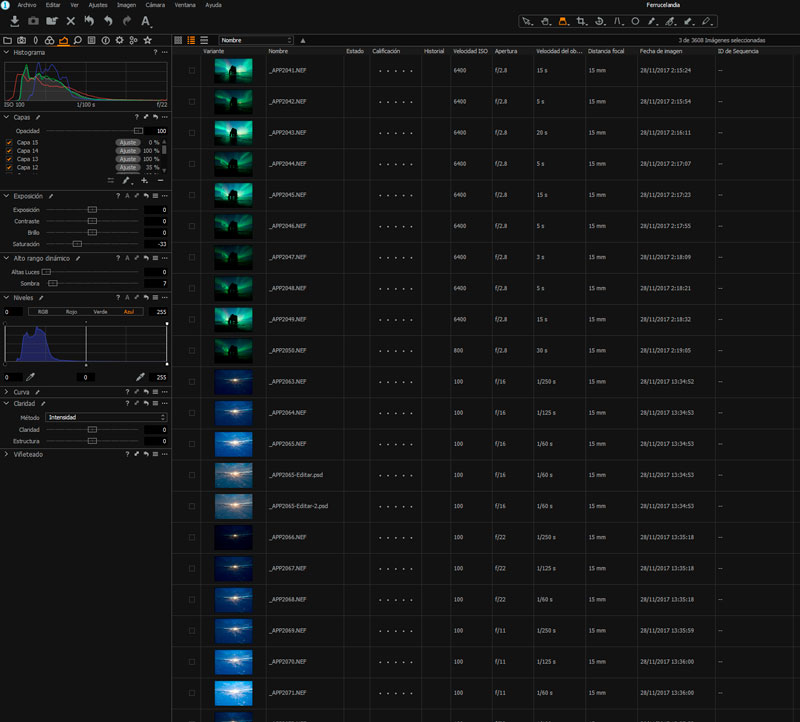Select the Pan hand cursor tool
800x722 pixels.
545,20
